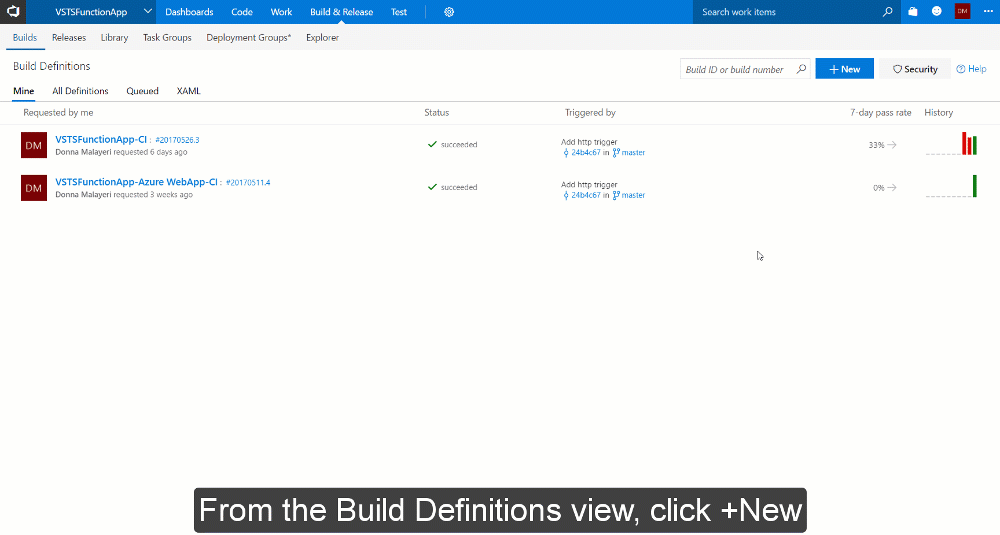This screenshot has height=535, width=1000.
Task: Click the green history bar of VSTSFunctionApp-Azure WebApp-CI
Action: (x=974, y=186)
